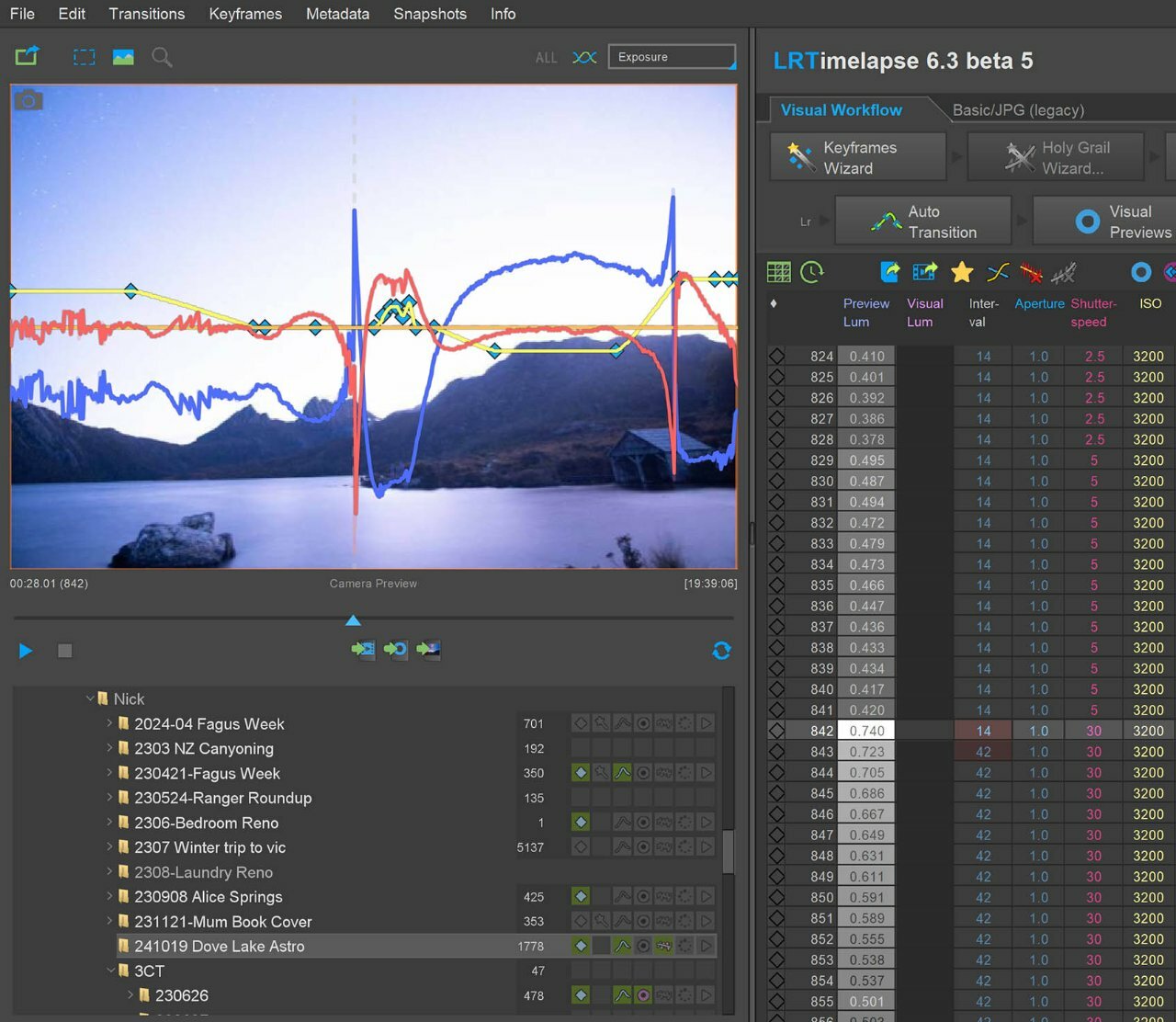Open the Exposure curve dropdown
Viewport: 1176px width, 1022px height.
tap(672, 57)
